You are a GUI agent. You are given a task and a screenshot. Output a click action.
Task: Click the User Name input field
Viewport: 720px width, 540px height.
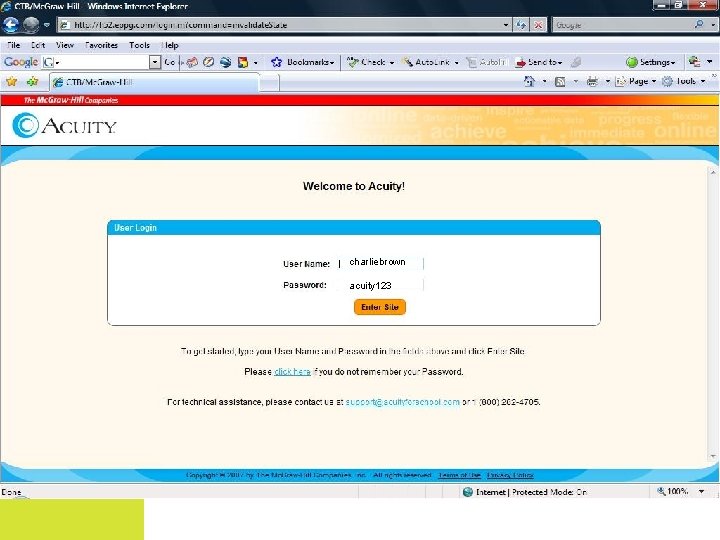(382, 263)
